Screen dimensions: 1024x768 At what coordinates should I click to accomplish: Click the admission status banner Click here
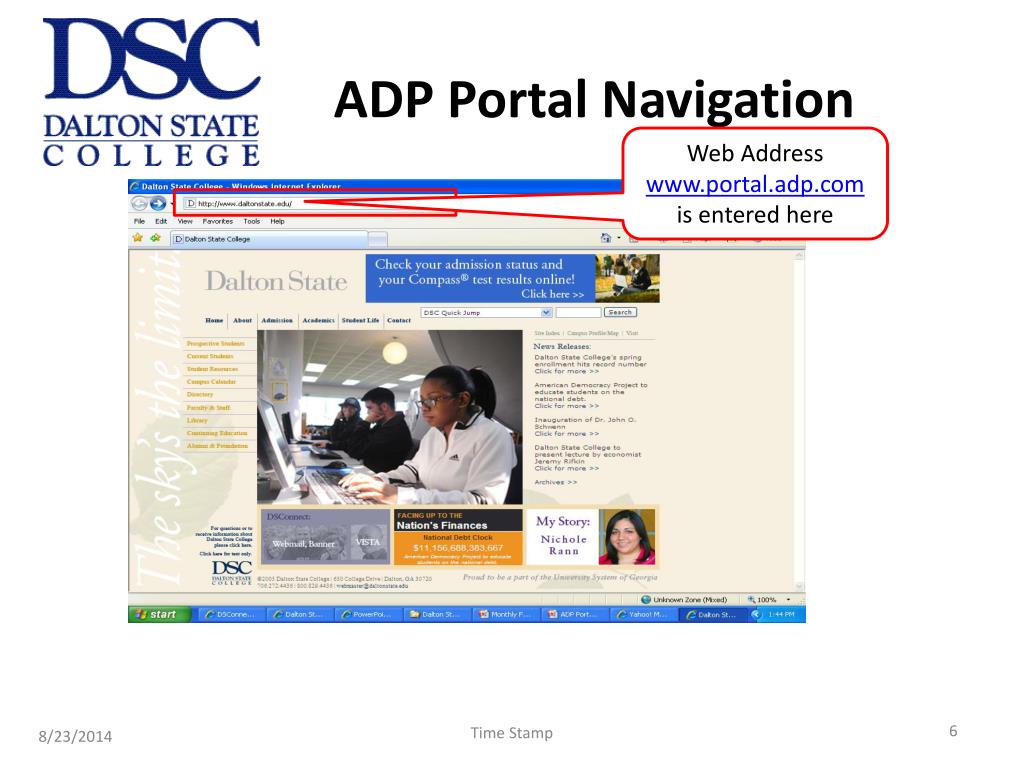[552, 295]
